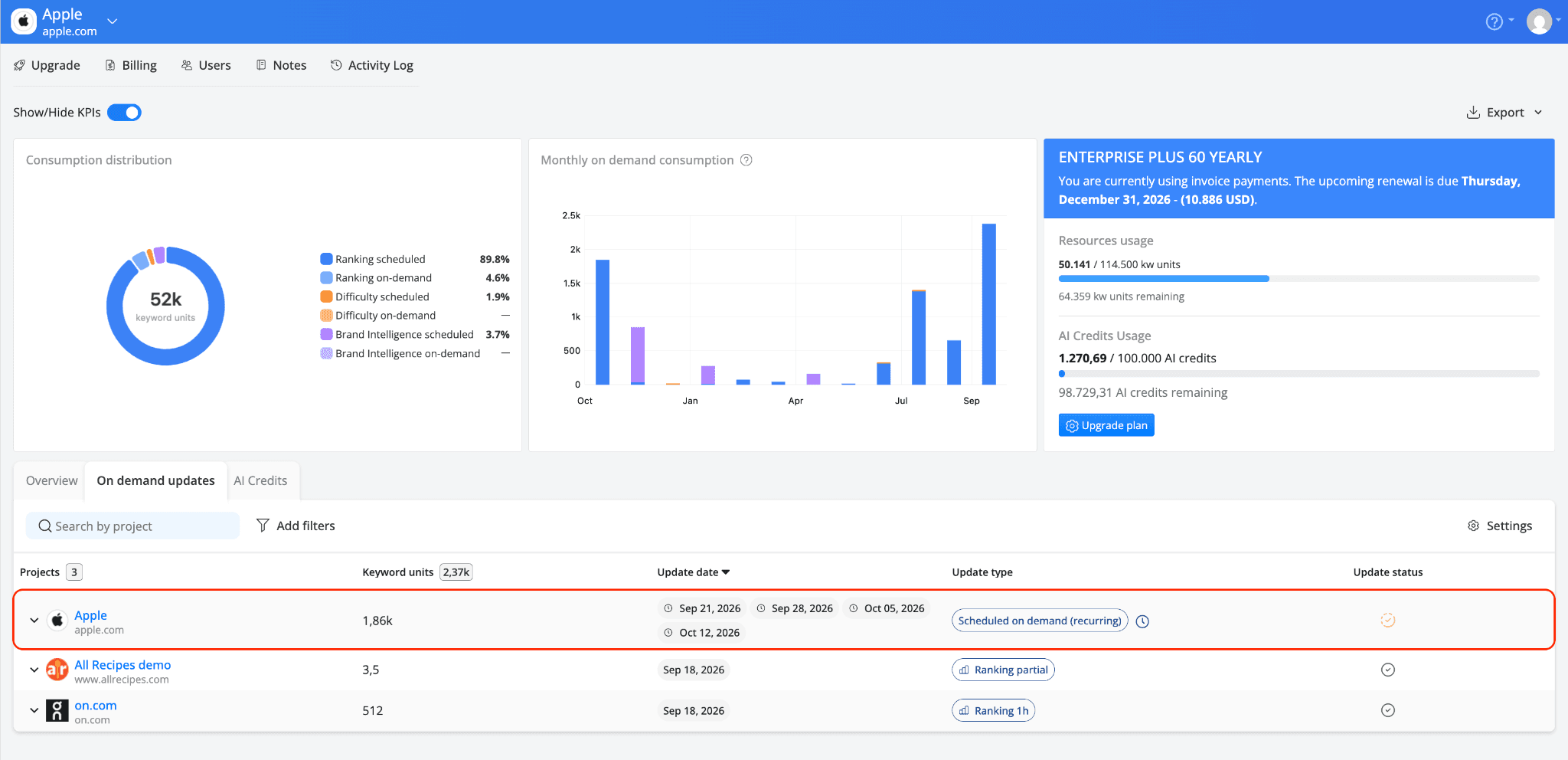
Task: Click the Update type column header
Action: 982,572
